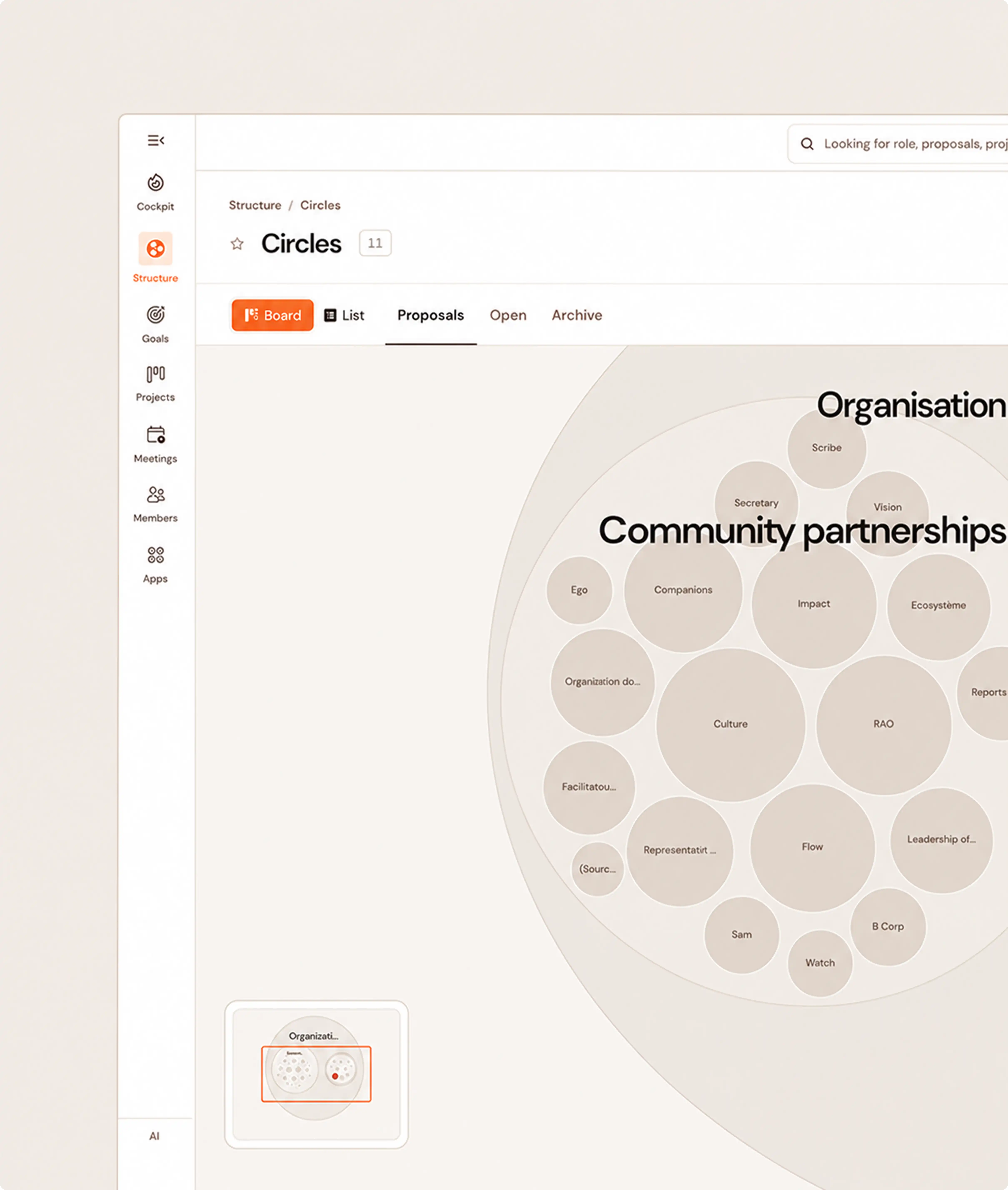1008x1190 pixels.
Task: Open the Cockpit section
Action: point(155,193)
